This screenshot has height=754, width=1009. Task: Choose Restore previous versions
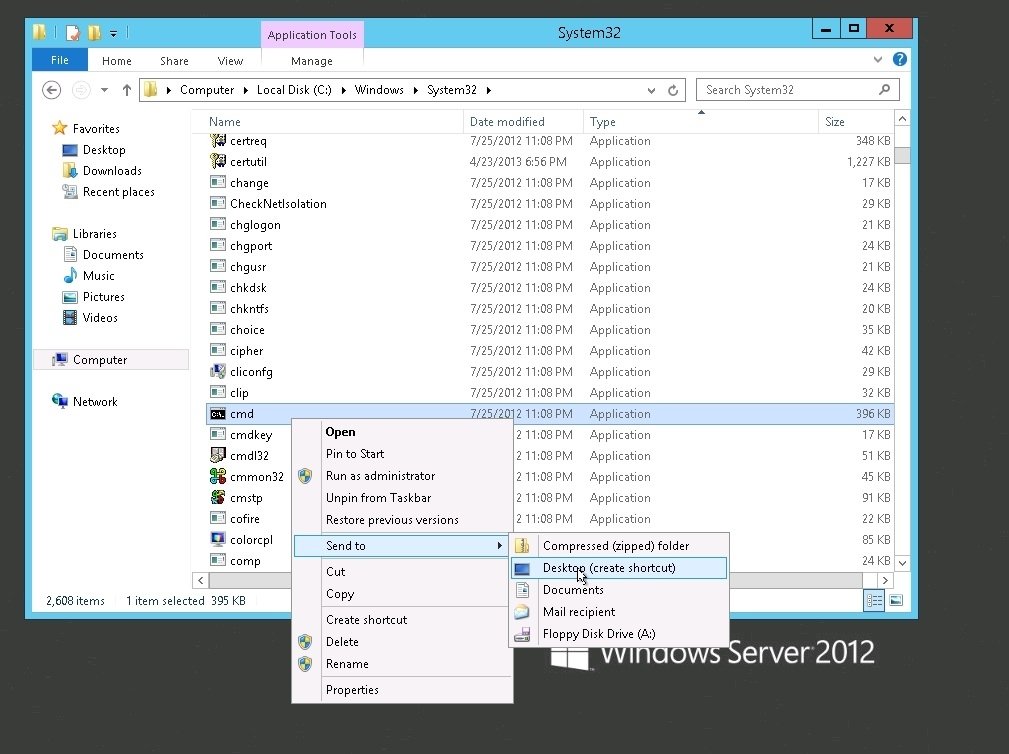click(403, 519)
